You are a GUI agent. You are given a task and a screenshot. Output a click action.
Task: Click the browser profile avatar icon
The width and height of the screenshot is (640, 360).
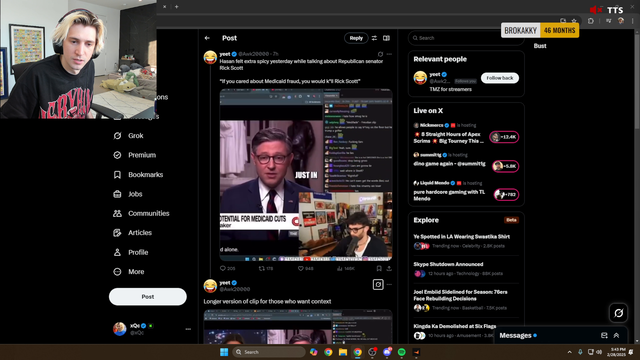[x=621, y=21]
